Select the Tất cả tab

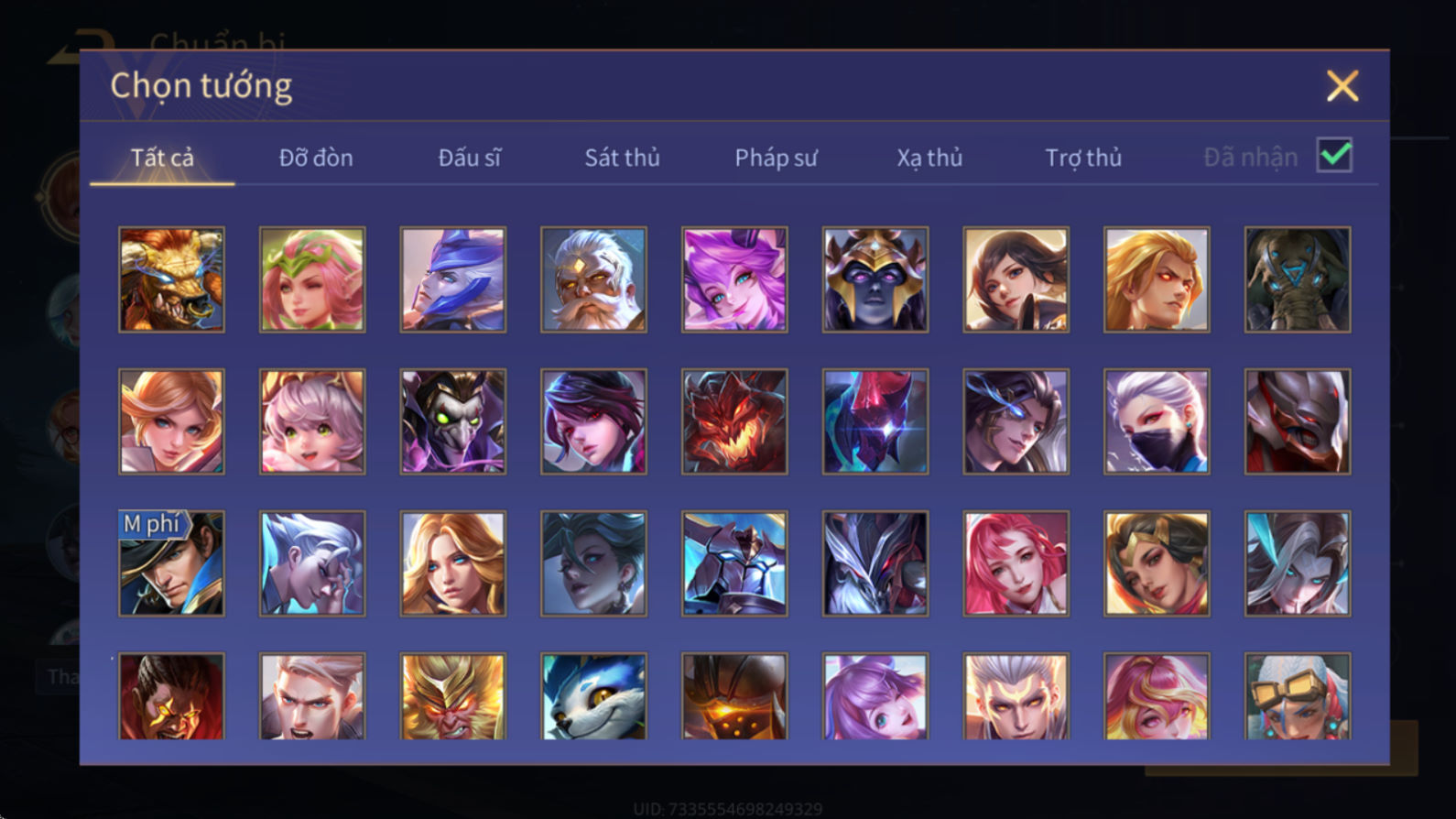(162, 158)
